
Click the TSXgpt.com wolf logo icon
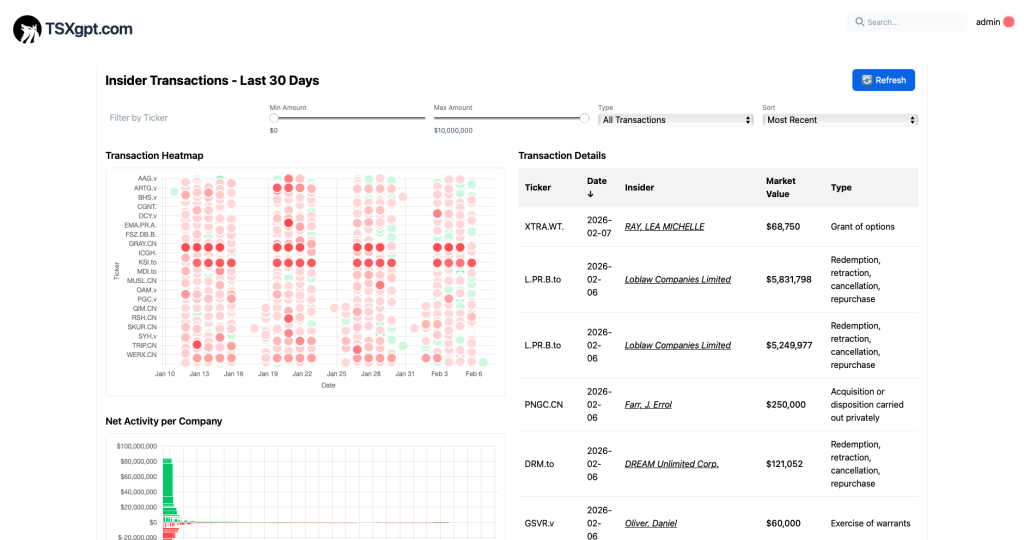(27, 30)
